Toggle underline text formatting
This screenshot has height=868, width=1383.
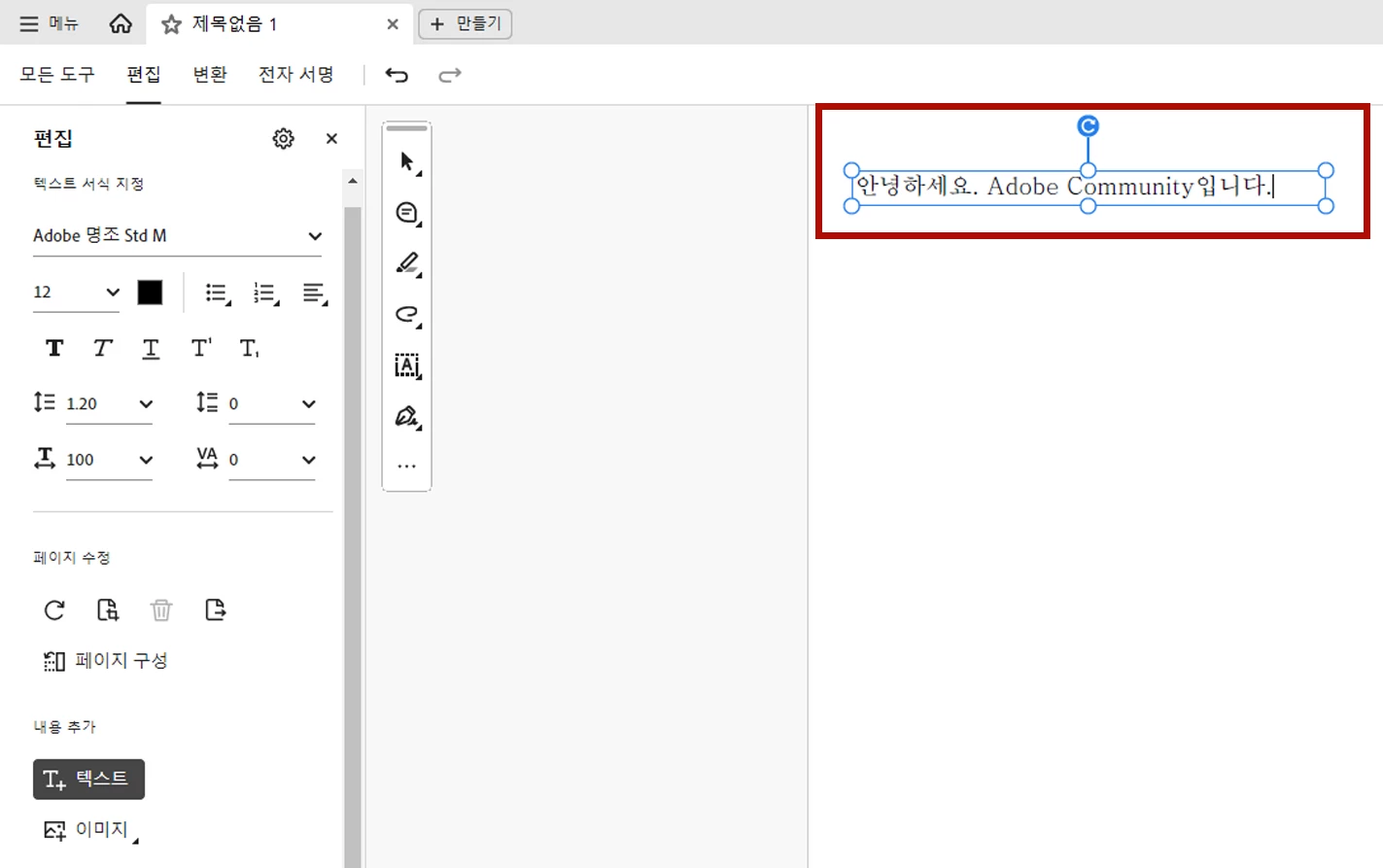151,349
